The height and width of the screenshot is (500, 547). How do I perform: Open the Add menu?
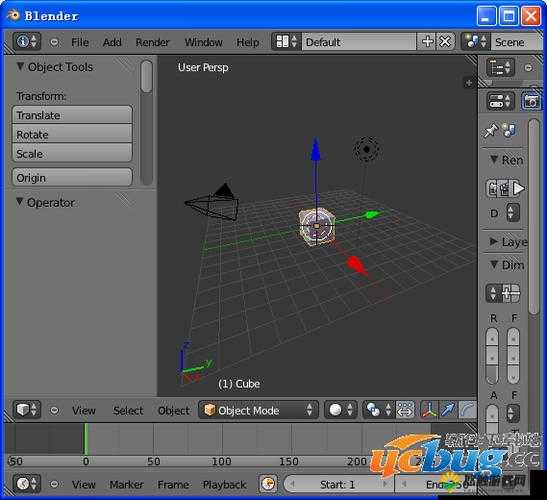(112, 42)
